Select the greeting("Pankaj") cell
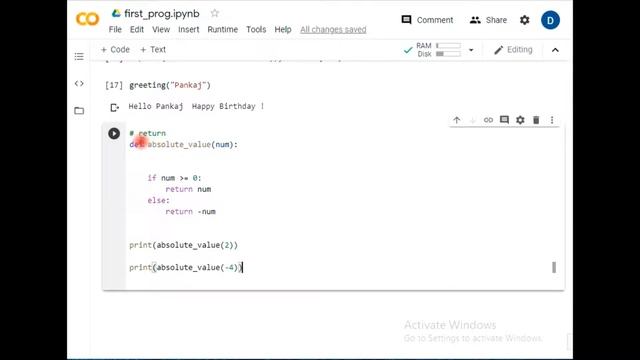The width and height of the screenshot is (640, 360). 170,85
